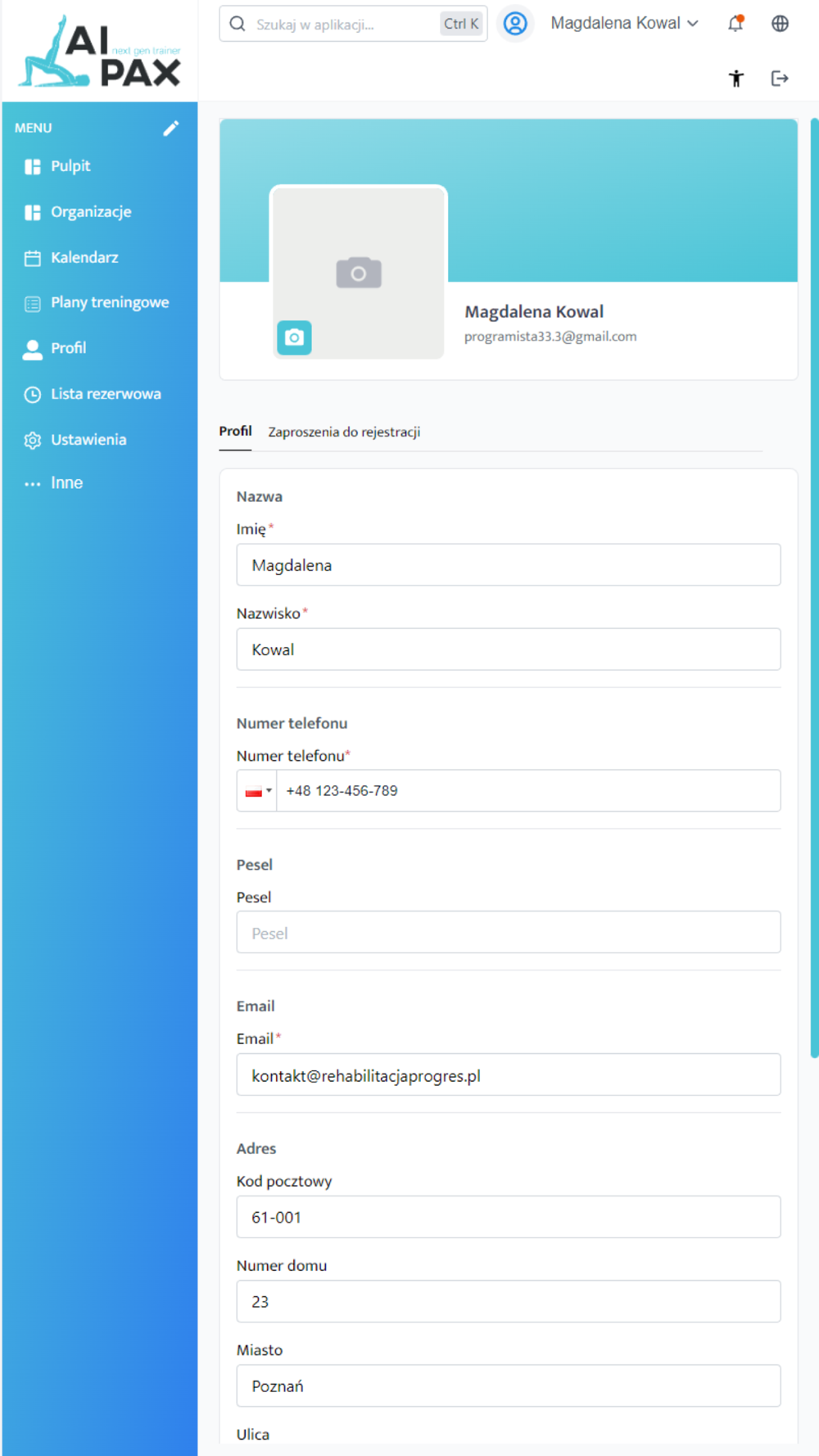Click the Plany treningowe list icon

pos(33,303)
